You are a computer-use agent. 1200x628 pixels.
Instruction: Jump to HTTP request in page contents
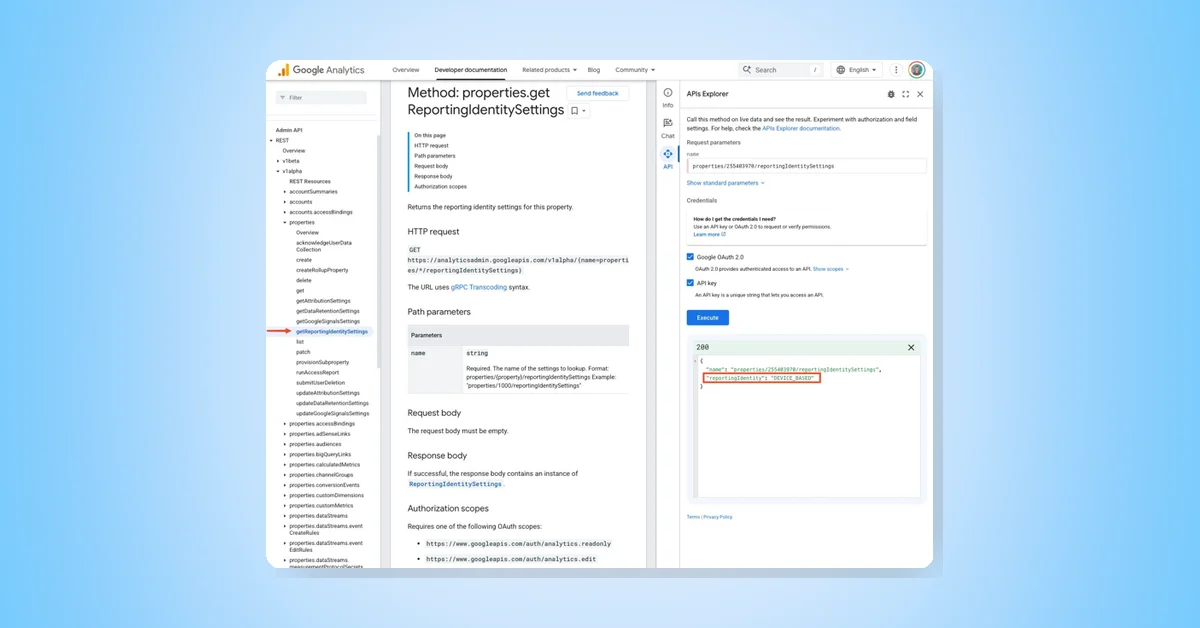pyautogui.click(x=431, y=145)
